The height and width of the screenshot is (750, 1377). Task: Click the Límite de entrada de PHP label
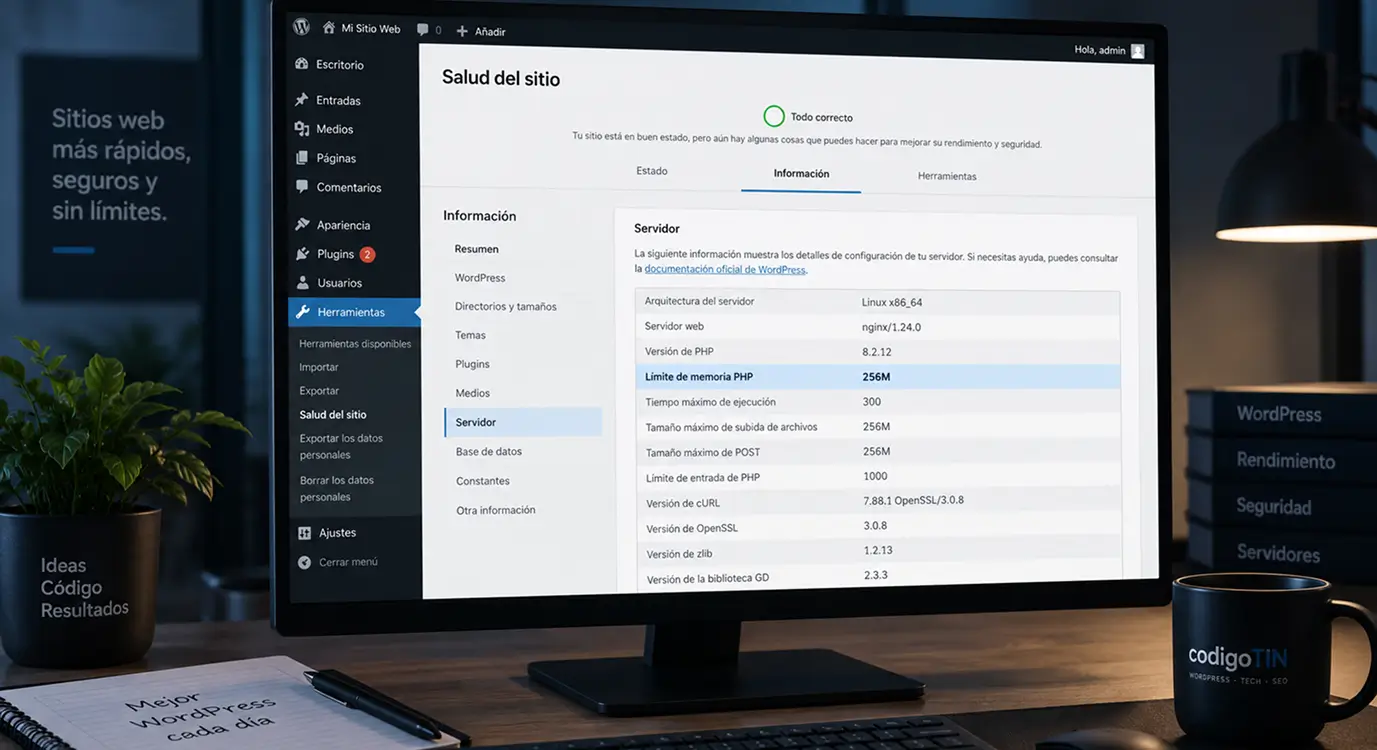[x=703, y=478]
